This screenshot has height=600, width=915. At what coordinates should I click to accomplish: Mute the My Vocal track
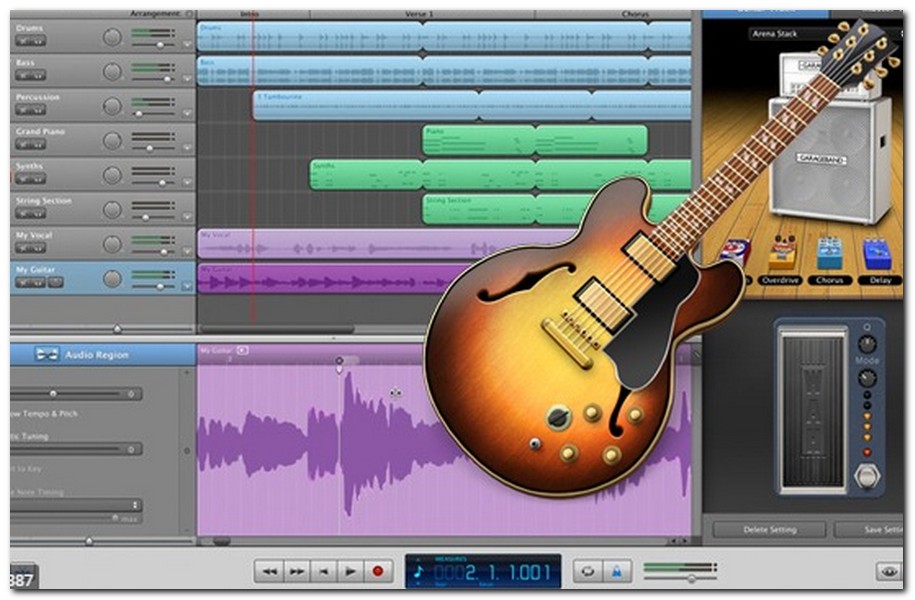(25, 245)
